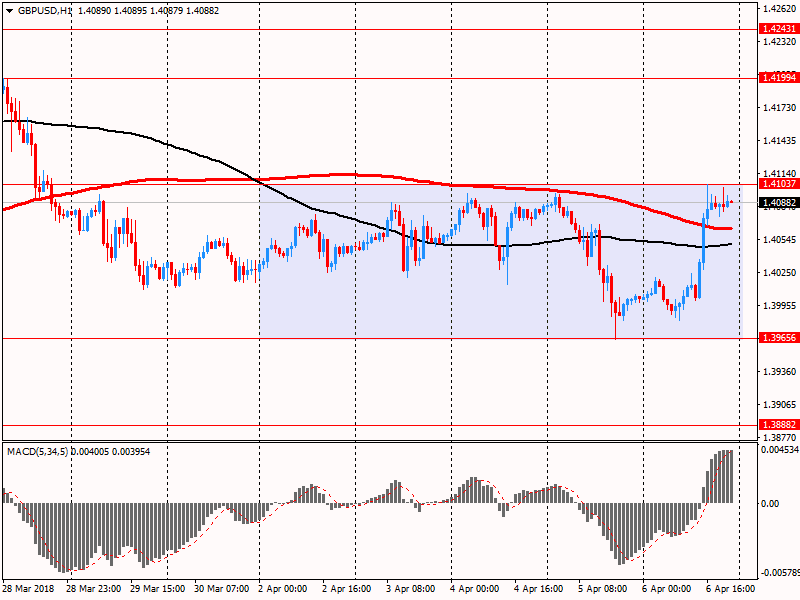
Task: Click the 1.38770 price scale value
Action: (780, 437)
